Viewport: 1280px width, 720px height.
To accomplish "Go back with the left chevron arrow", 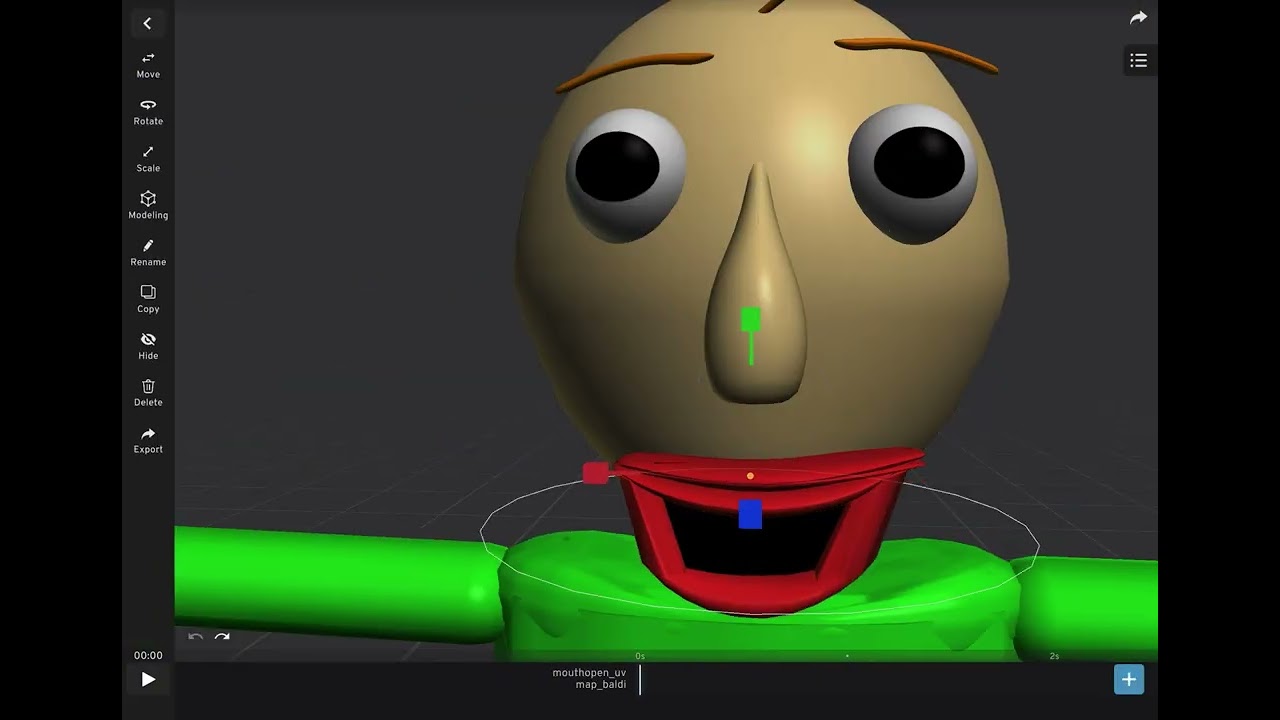I will [147, 24].
